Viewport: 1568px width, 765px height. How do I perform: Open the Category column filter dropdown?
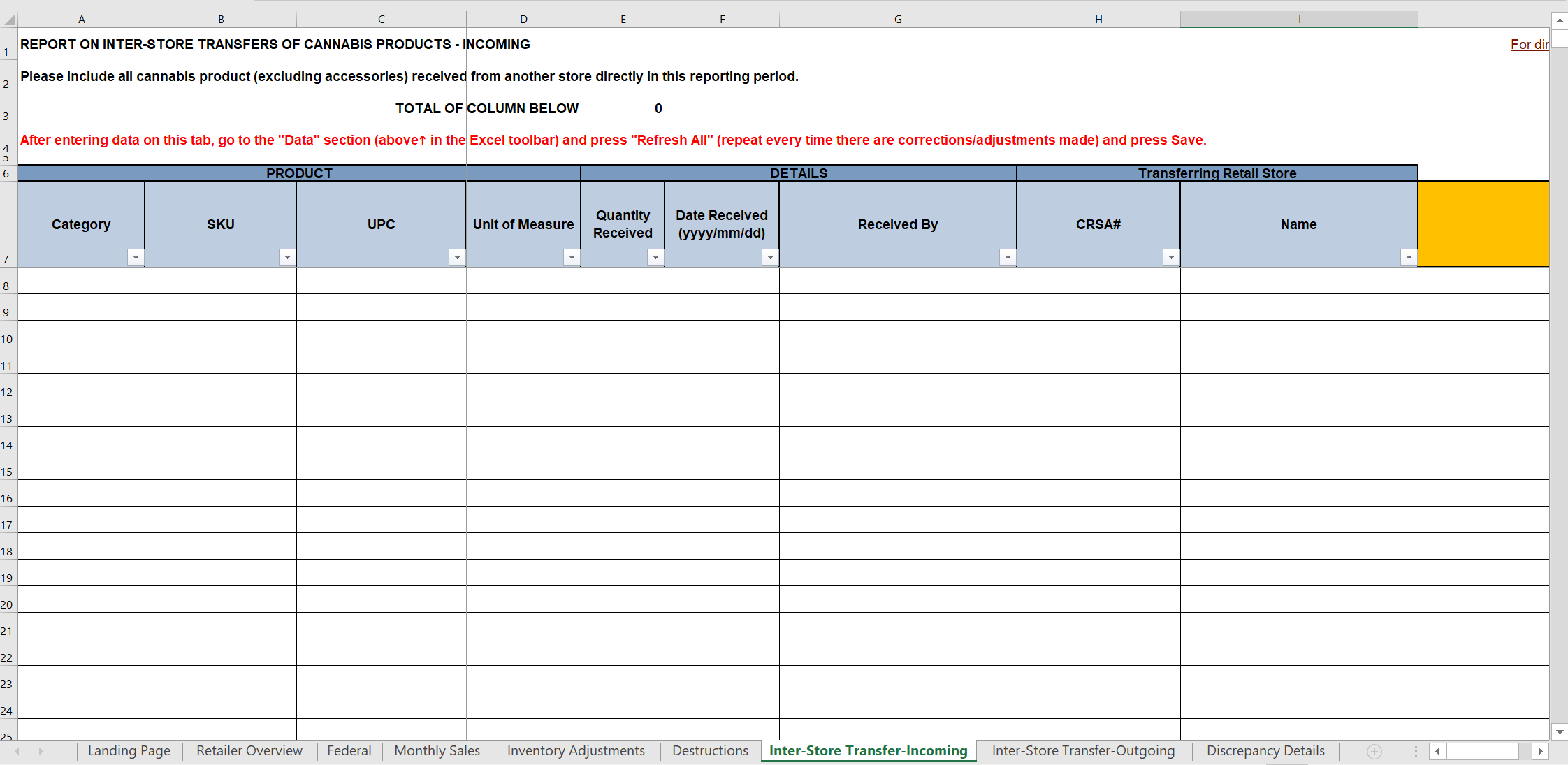[x=136, y=258]
